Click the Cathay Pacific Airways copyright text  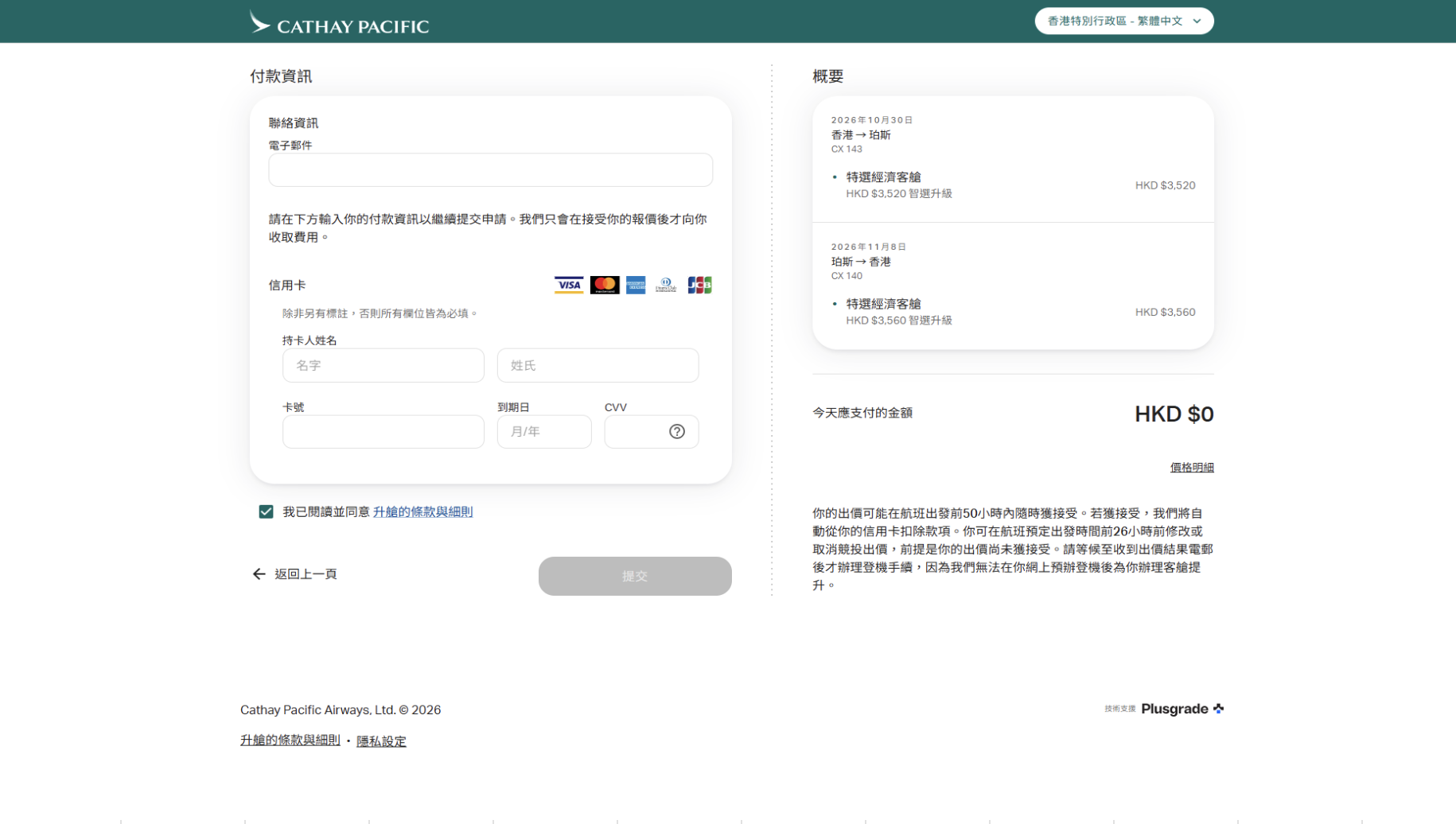[341, 709]
